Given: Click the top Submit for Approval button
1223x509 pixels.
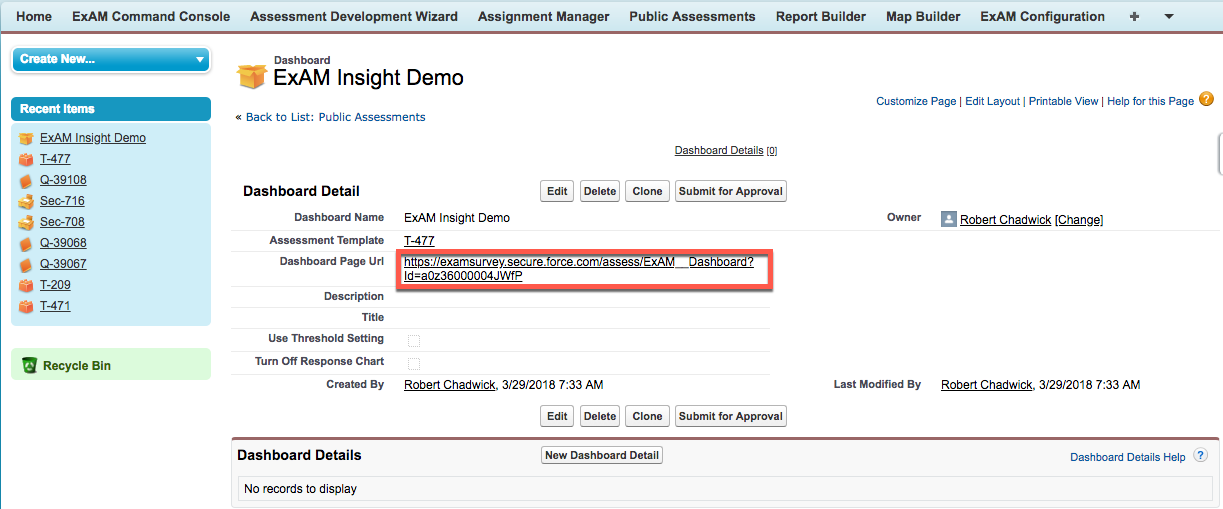Looking at the screenshot, I should (731, 191).
